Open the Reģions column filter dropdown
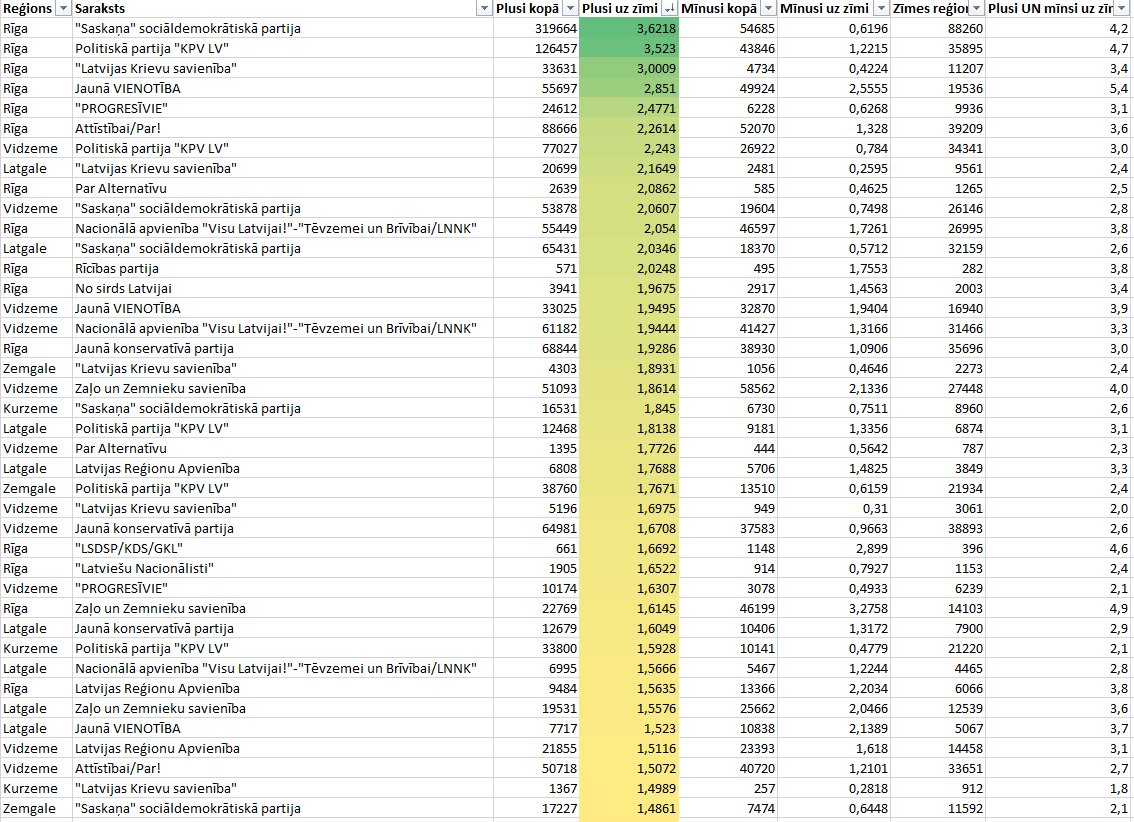The image size is (1134, 822). pos(63,9)
